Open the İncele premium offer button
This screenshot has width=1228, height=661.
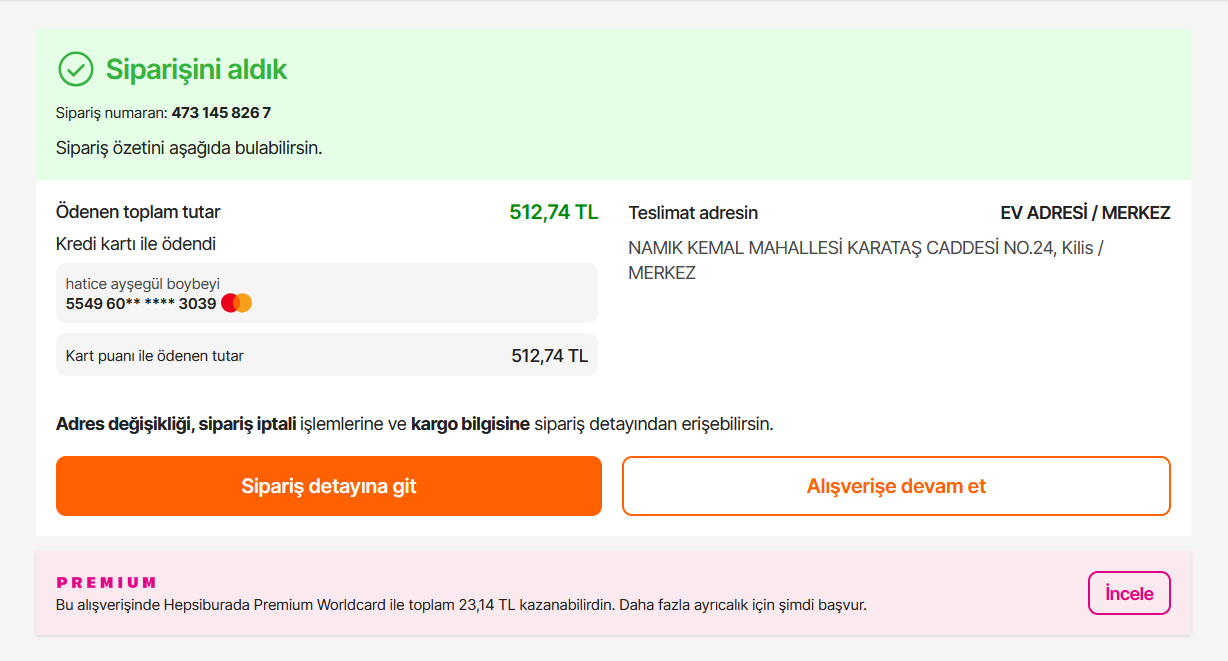(1129, 593)
